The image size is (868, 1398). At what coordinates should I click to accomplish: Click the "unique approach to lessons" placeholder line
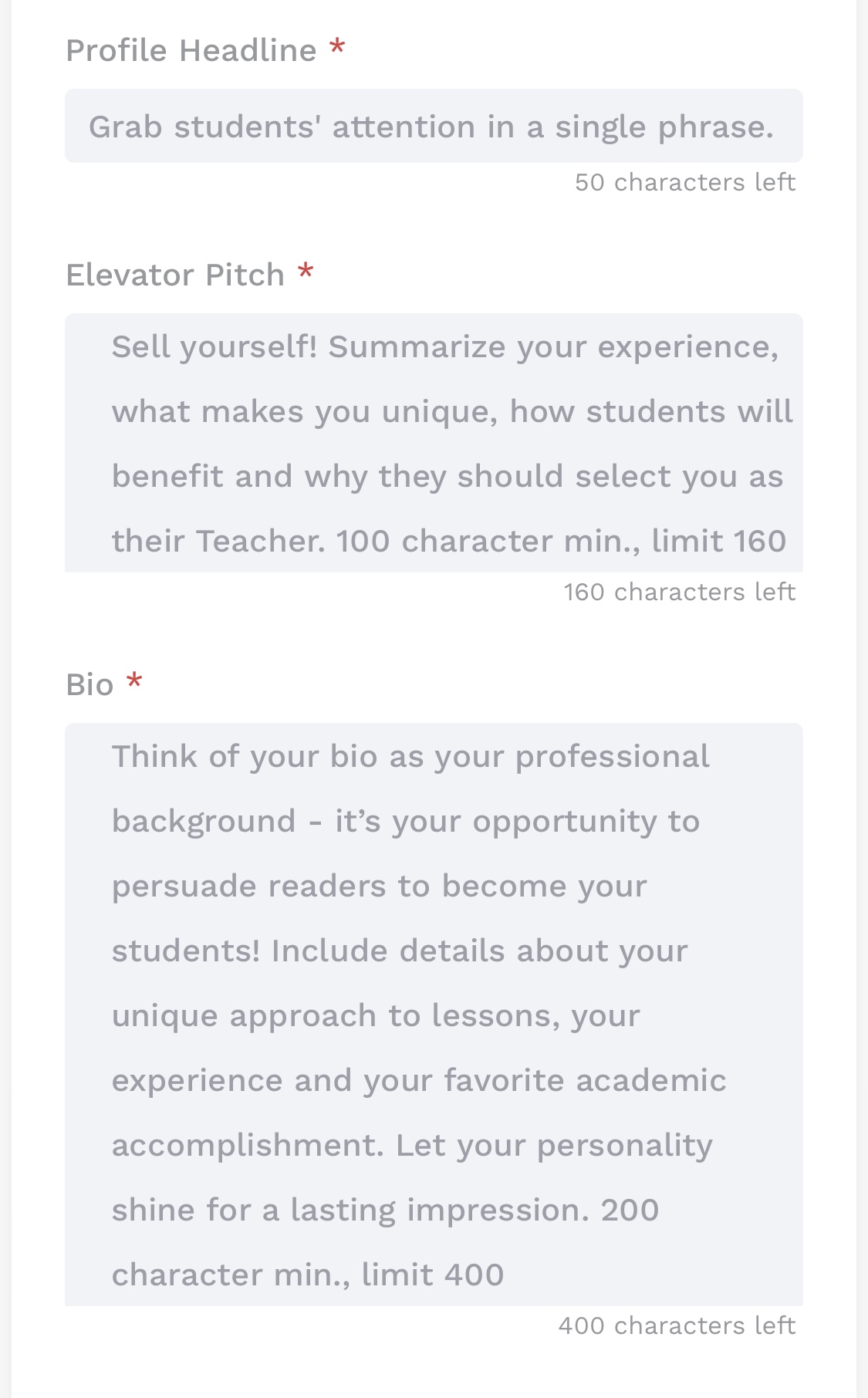[376, 1016]
